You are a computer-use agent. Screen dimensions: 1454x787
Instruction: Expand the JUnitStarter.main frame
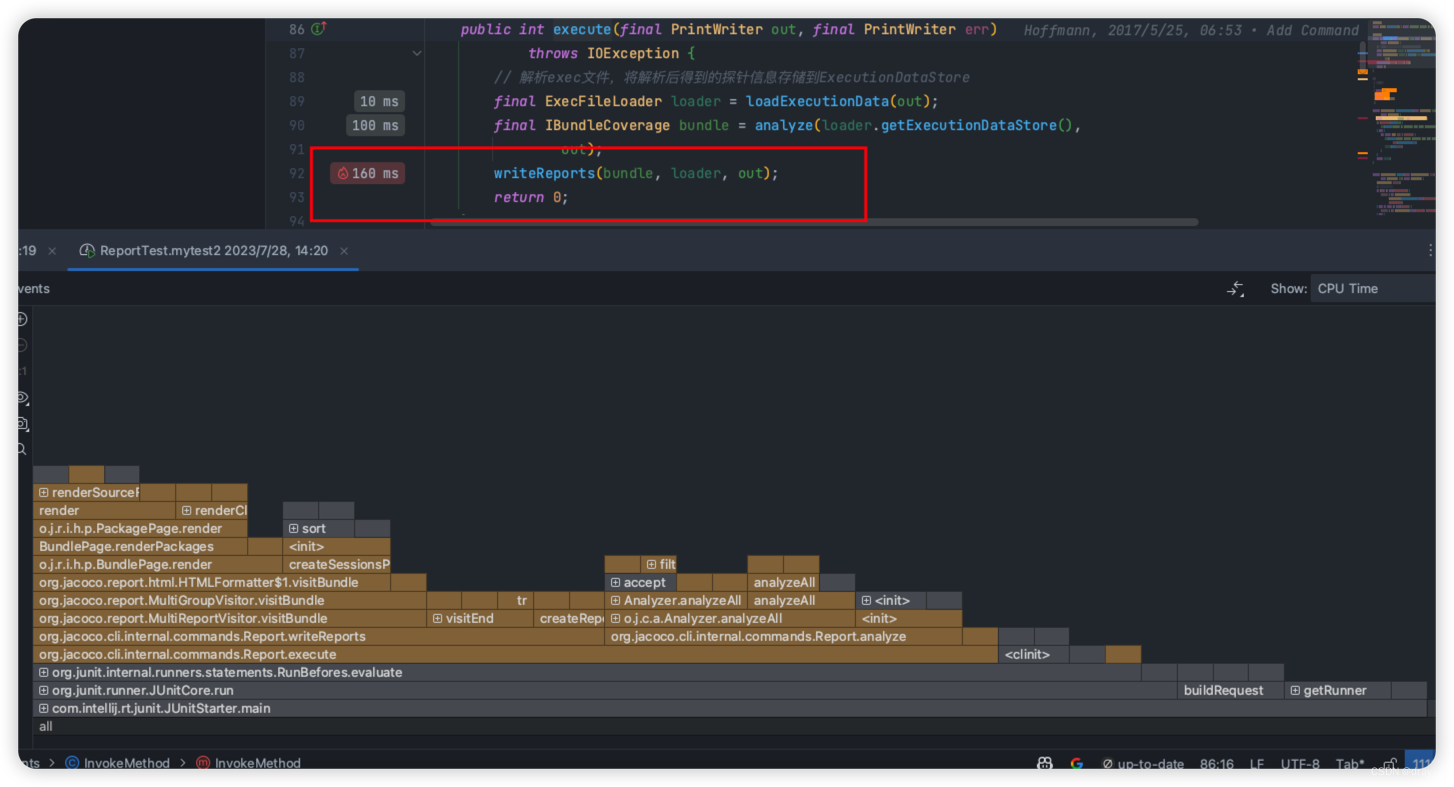click(x=44, y=709)
